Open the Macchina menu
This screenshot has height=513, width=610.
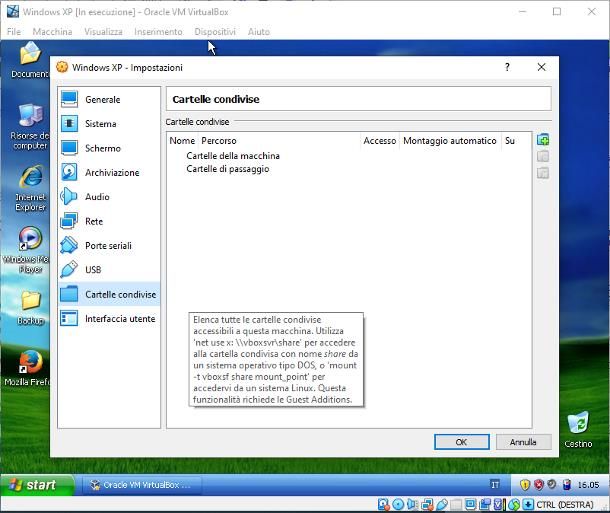tap(52, 32)
